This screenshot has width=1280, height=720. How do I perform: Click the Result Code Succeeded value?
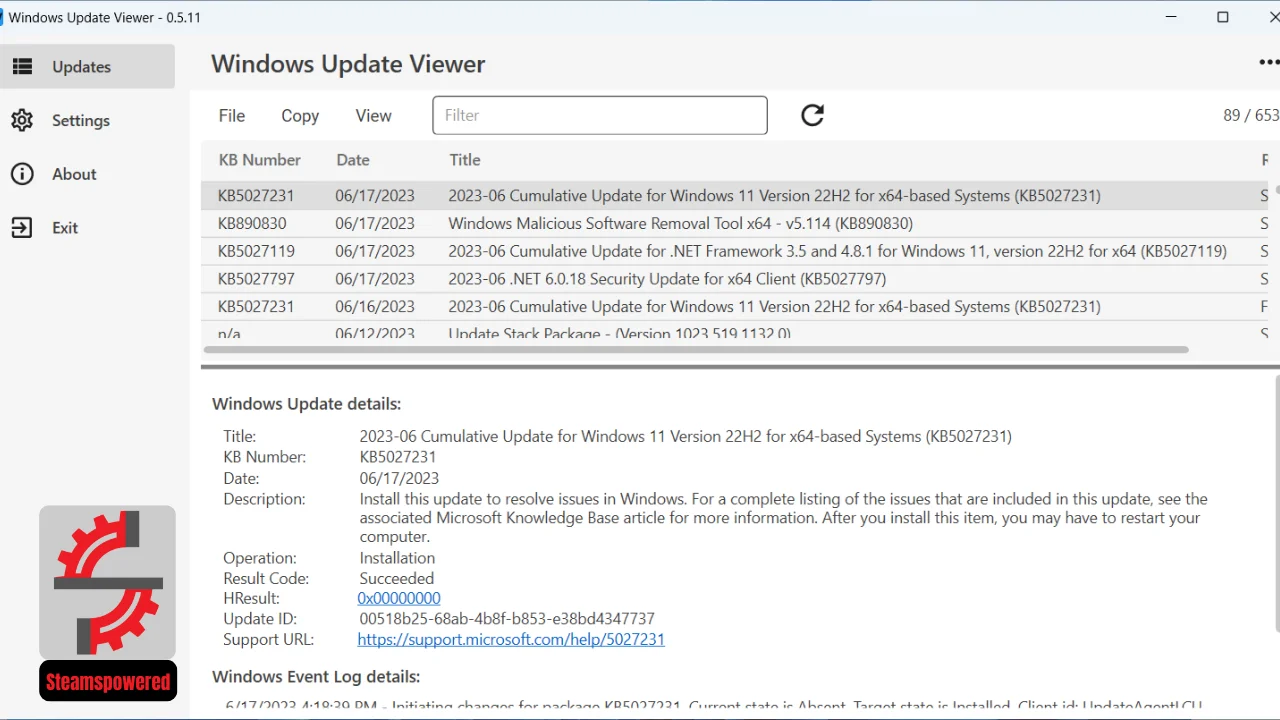pos(397,578)
